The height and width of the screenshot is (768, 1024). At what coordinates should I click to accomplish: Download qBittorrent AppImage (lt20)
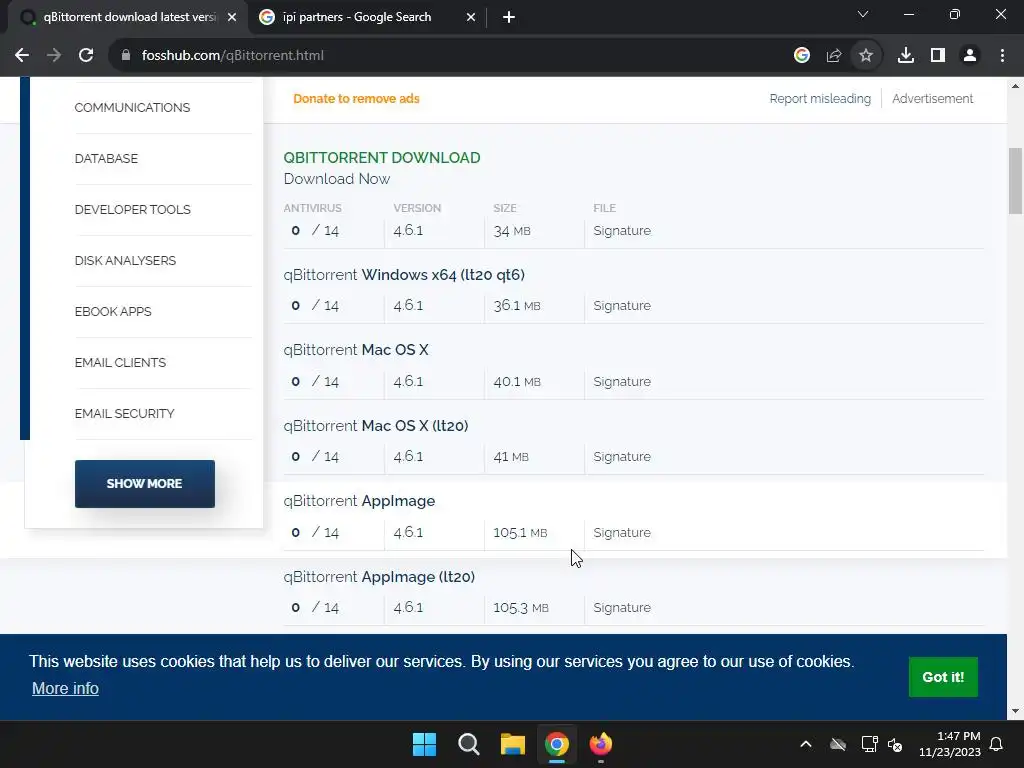379,577
